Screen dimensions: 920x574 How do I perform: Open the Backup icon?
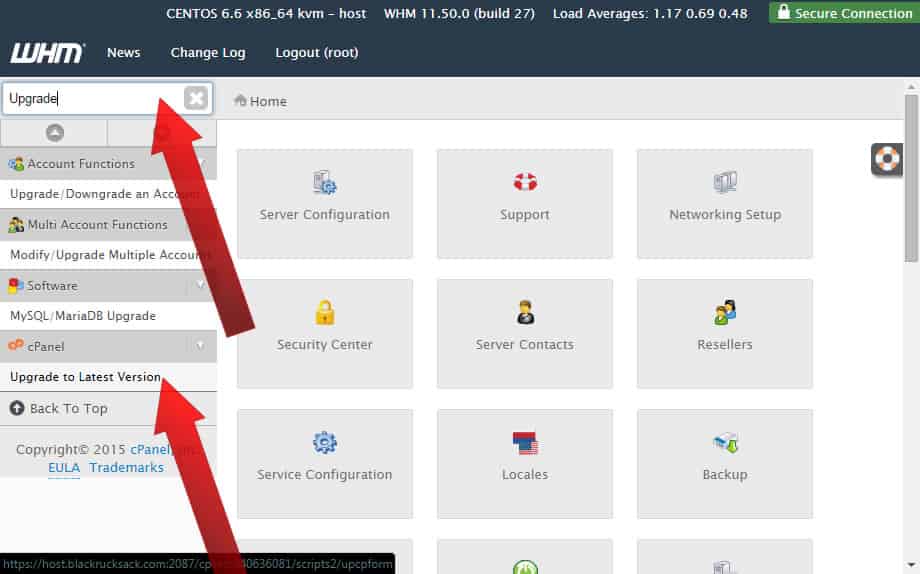click(725, 443)
